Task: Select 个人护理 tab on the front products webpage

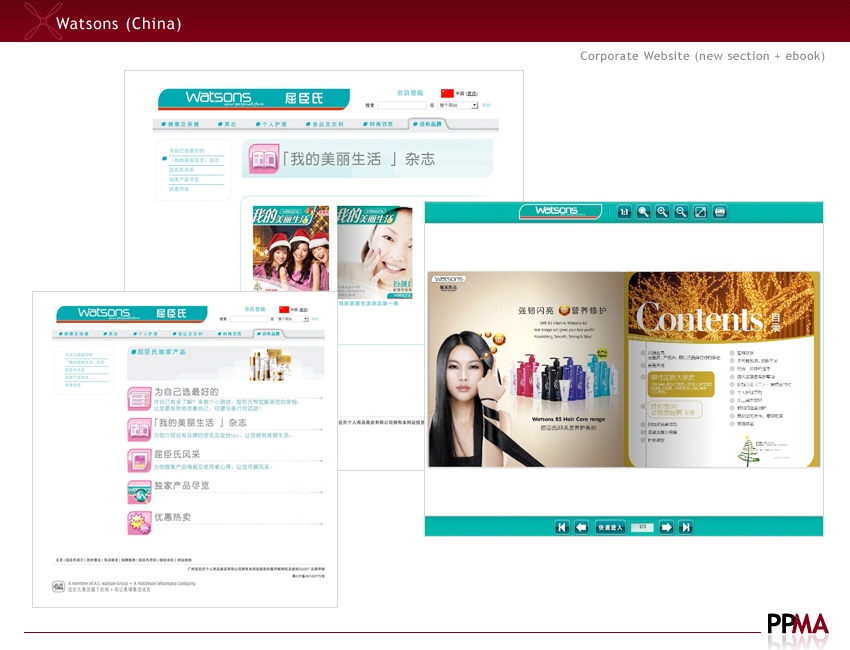Action: tap(145, 334)
